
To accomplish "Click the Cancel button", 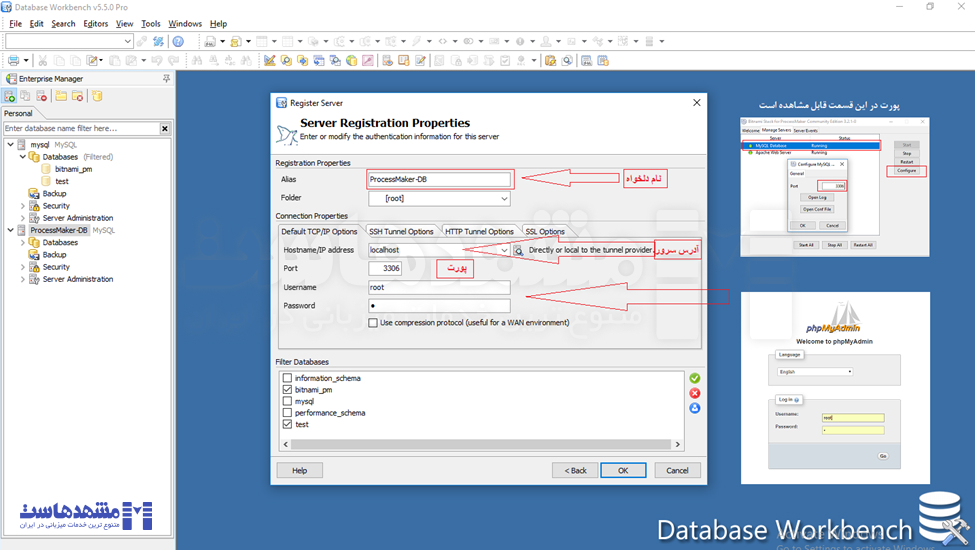I will point(677,470).
